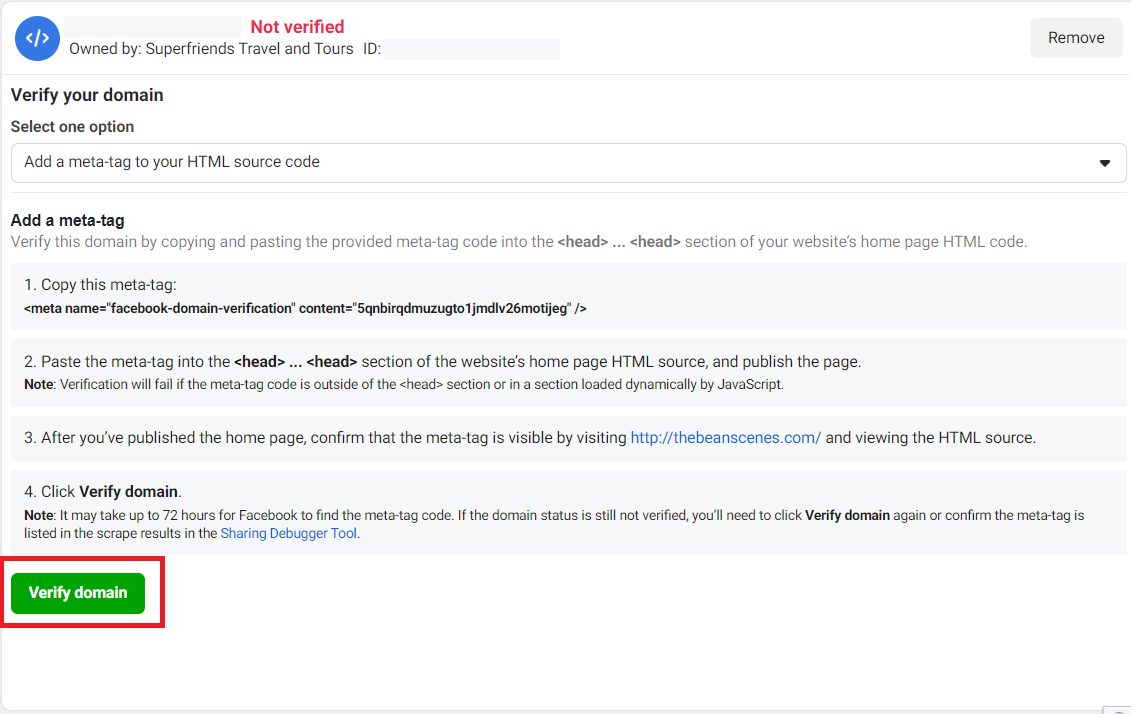Screen dimensions: 1137x714
Task: Click the 72 hours note text
Action: pyautogui.click(x=554, y=524)
